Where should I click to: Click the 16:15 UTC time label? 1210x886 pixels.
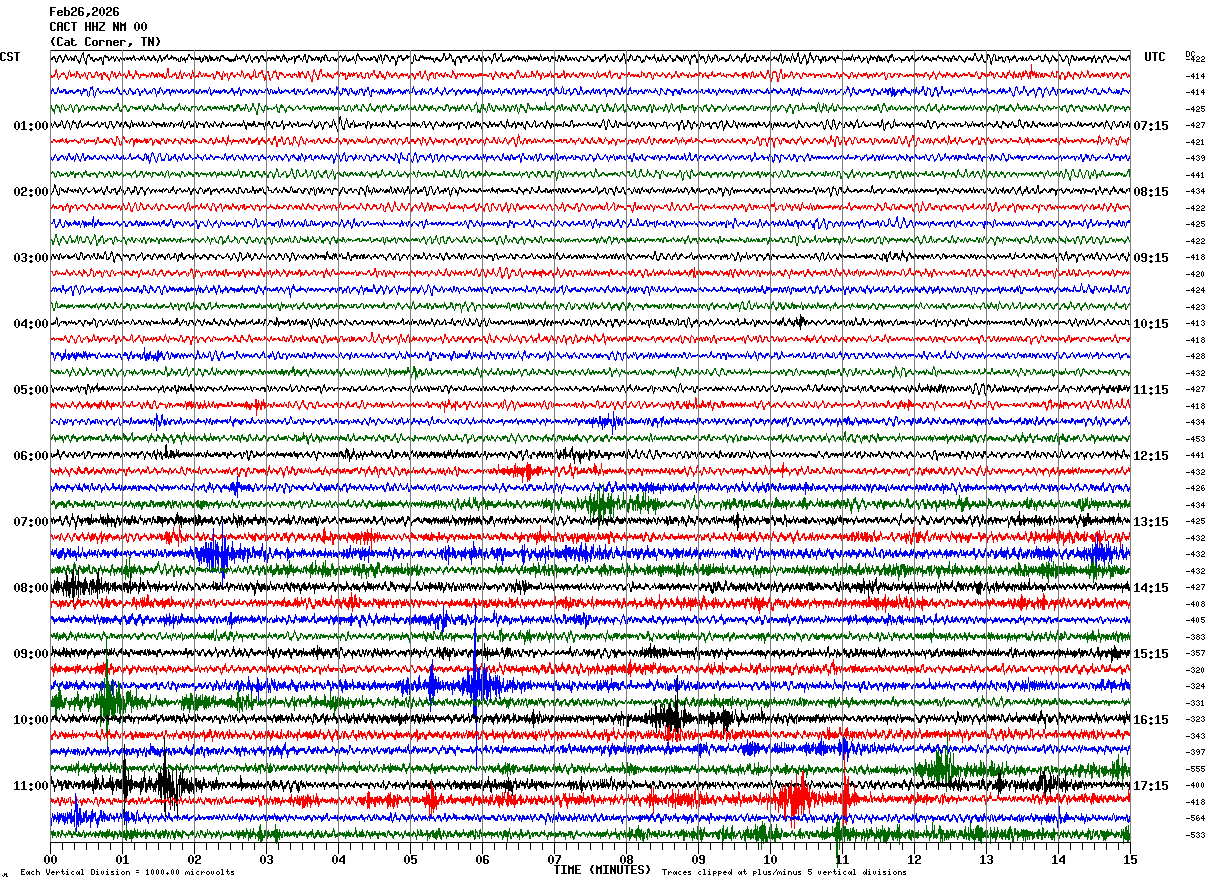pos(1151,720)
